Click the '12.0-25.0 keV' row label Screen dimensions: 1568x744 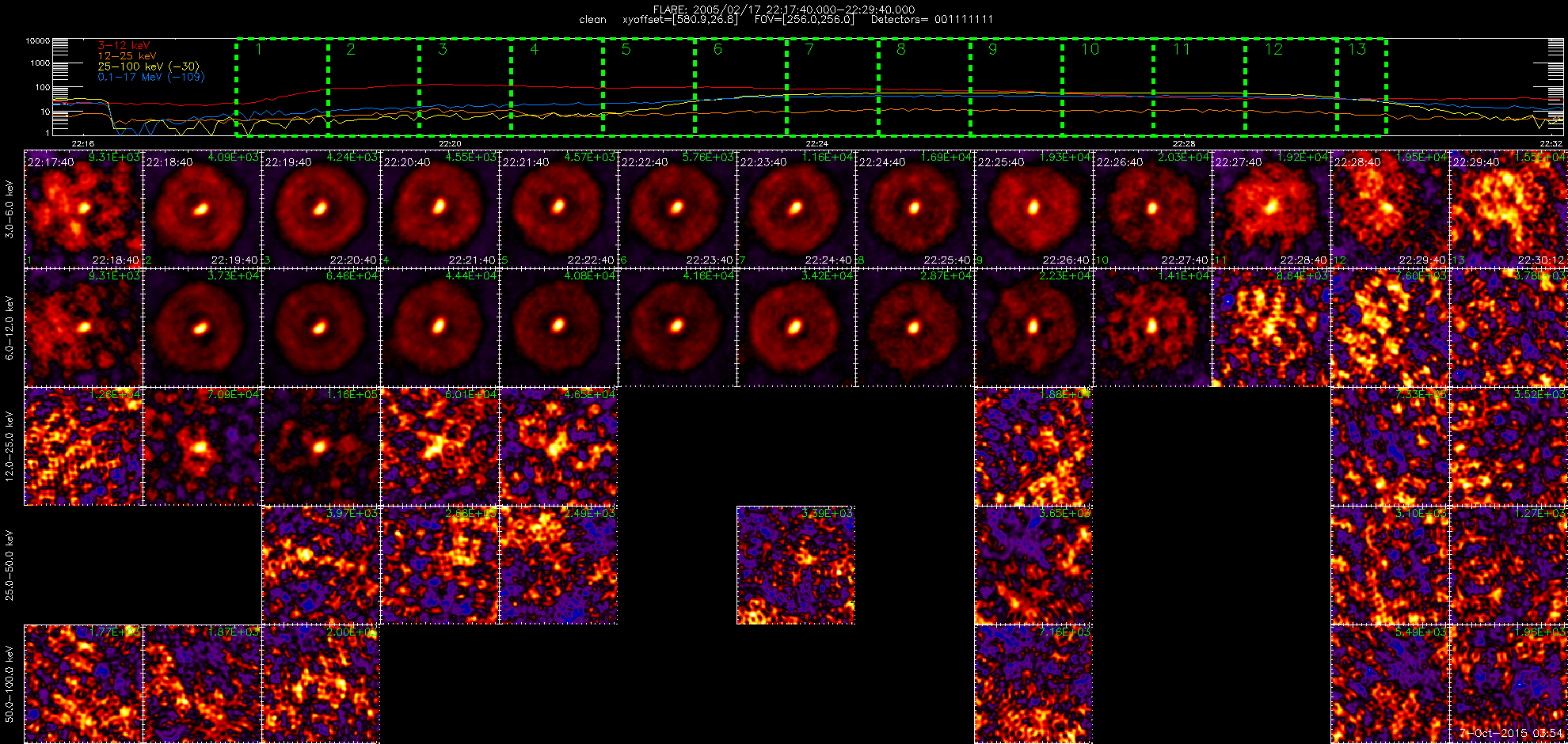[x=10, y=446]
